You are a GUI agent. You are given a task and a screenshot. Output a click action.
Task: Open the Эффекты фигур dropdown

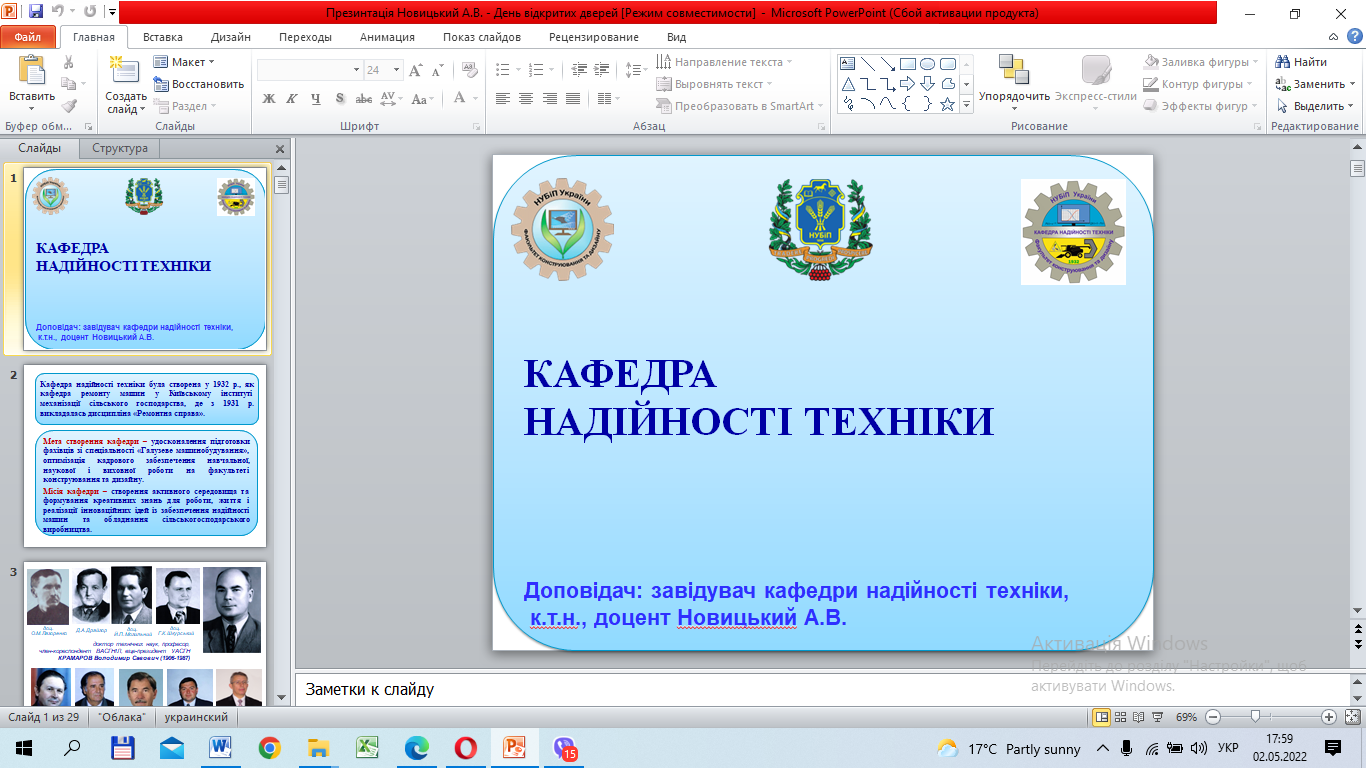point(1203,106)
